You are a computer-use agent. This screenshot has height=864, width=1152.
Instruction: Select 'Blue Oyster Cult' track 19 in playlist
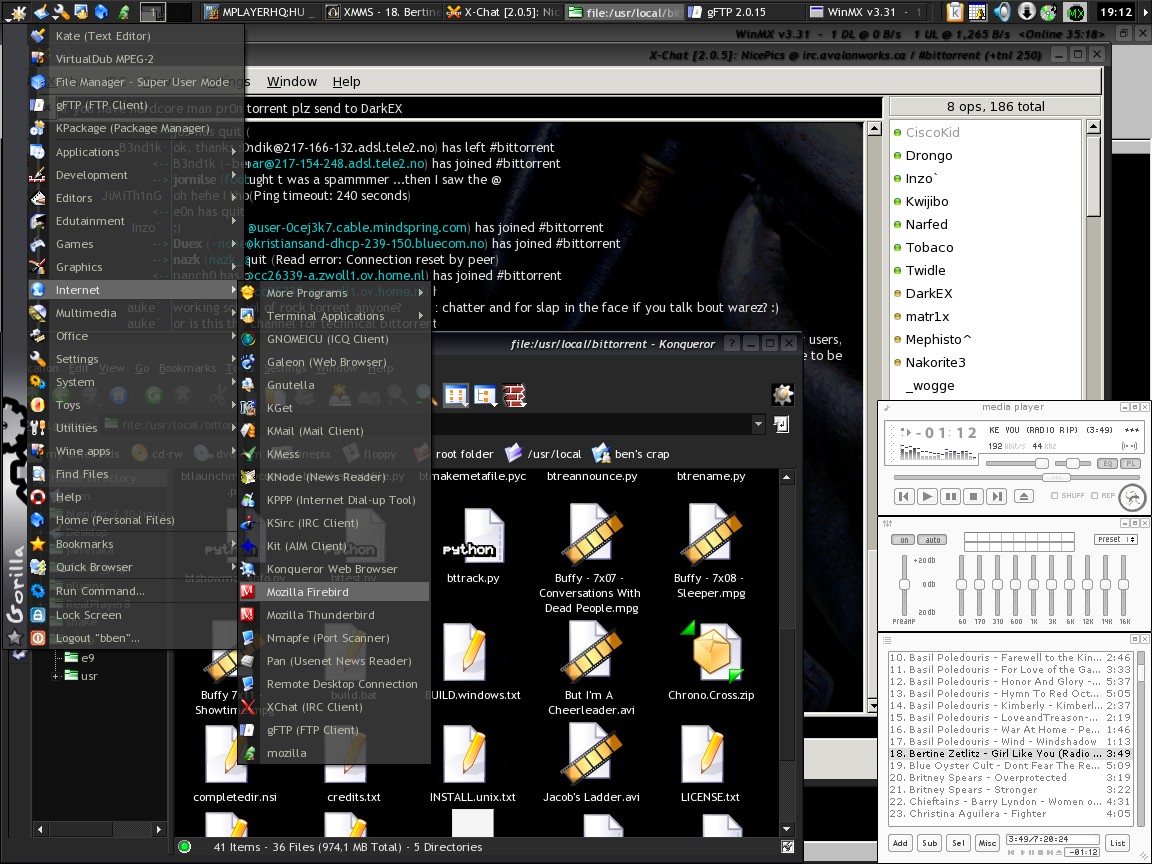point(1010,766)
